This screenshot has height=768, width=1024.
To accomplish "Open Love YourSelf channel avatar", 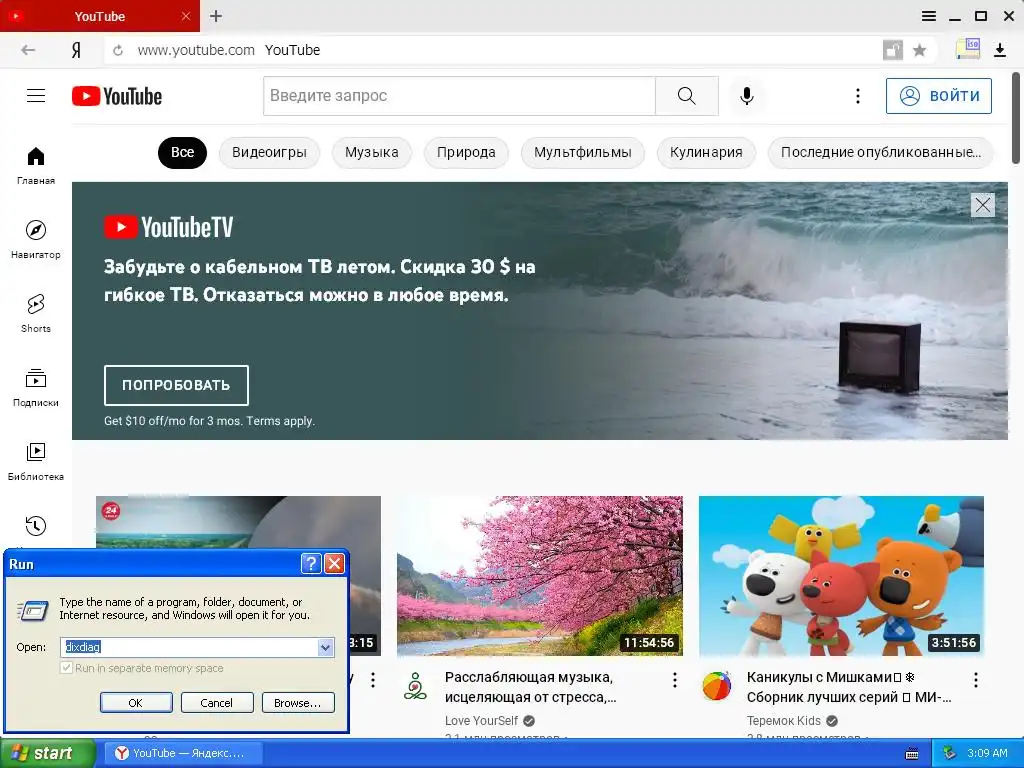I will point(415,686).
